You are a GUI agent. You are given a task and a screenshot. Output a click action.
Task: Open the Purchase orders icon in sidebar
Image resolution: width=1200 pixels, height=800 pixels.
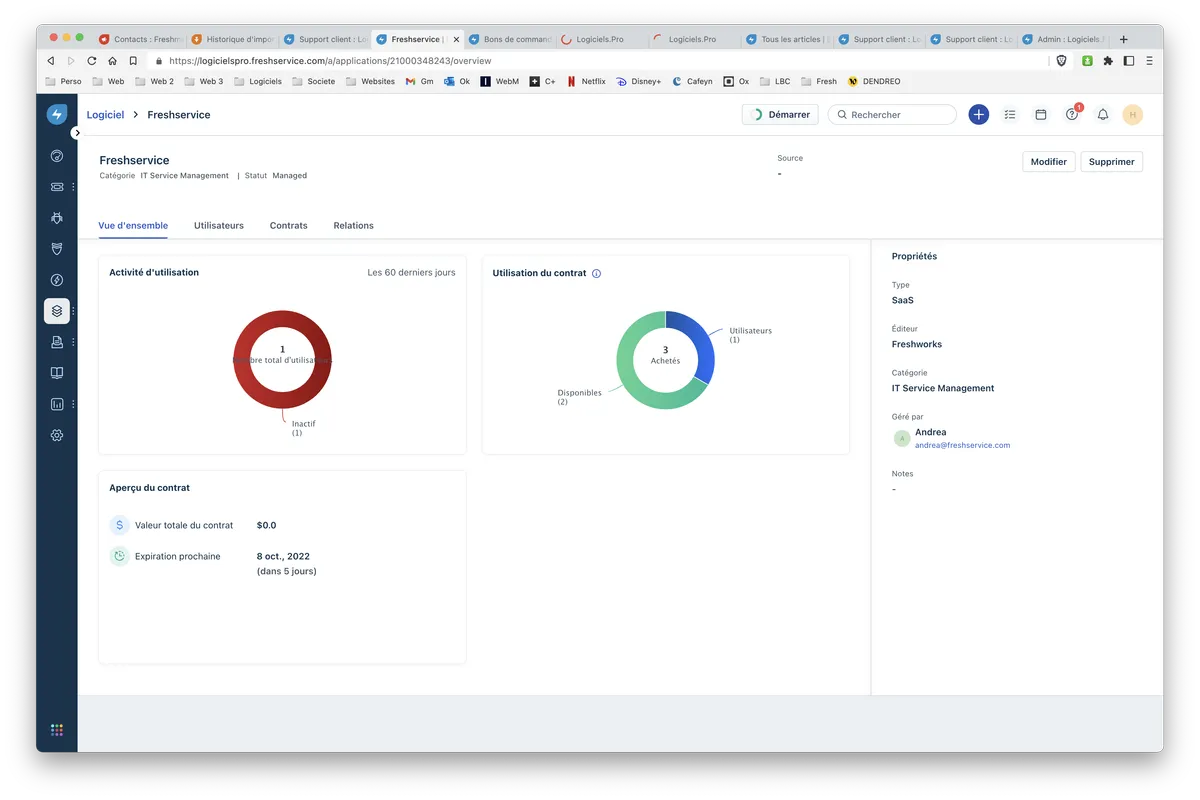(x=57, y=342)
